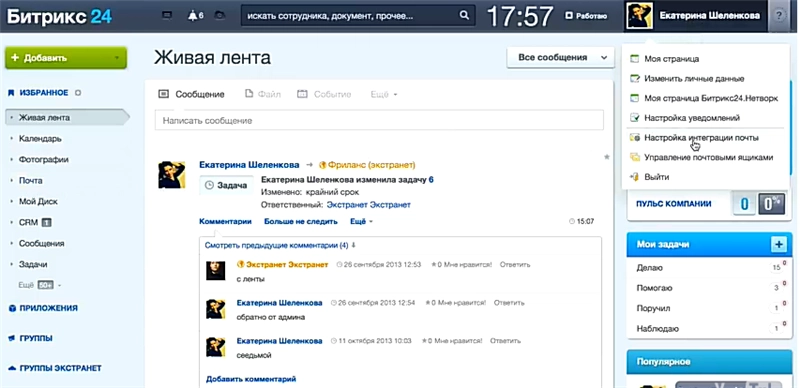Open task number 6 link
800x388 pixels.
[431, 180]
